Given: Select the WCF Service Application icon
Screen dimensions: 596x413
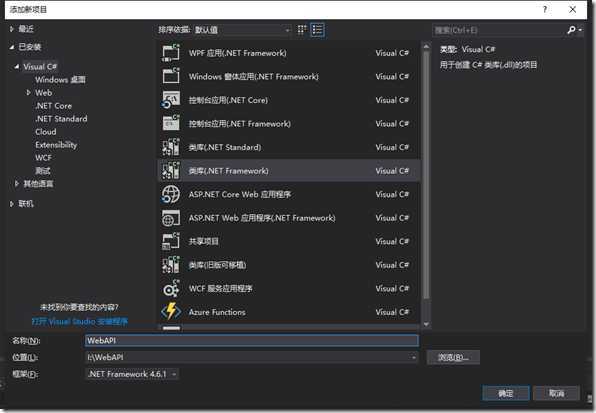Looking at the screenshot, I should tap(171, 288).
